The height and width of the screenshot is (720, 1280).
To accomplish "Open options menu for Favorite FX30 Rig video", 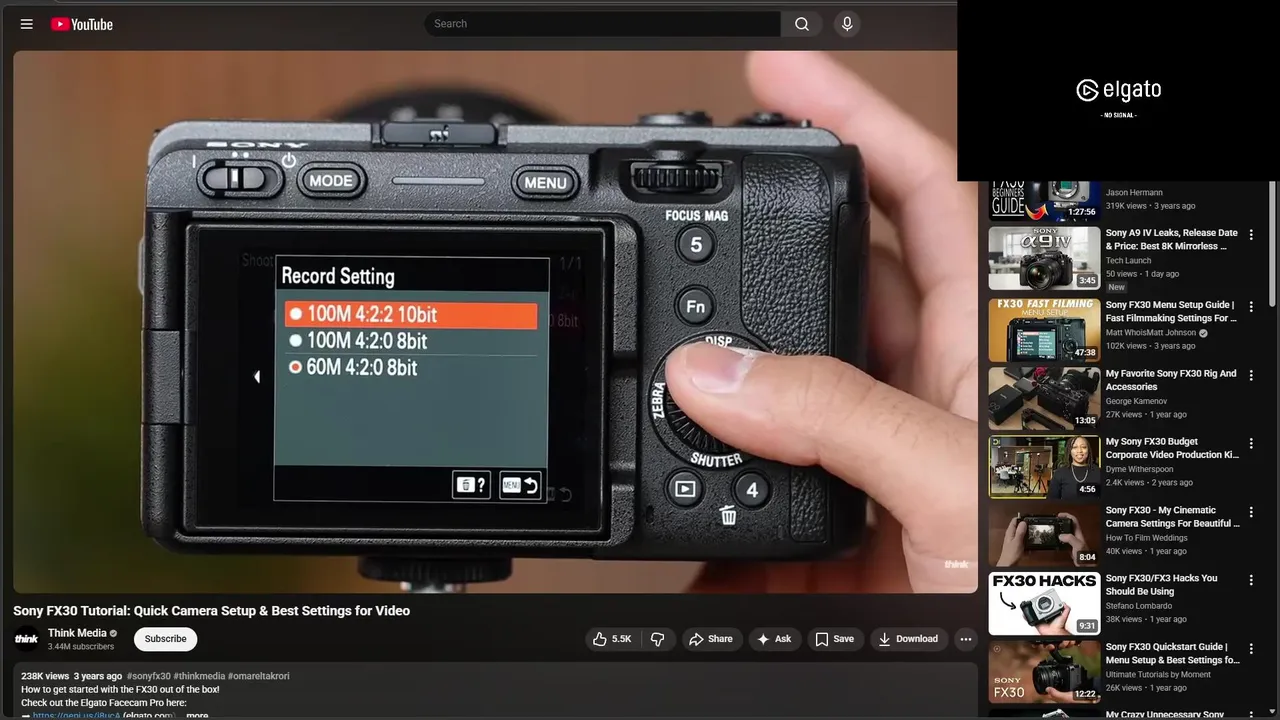I will pos(1251,375).
